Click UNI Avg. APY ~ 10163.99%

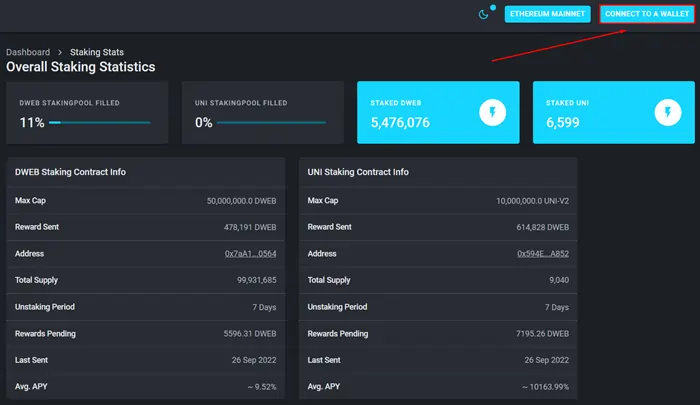(x=546, y=387)
